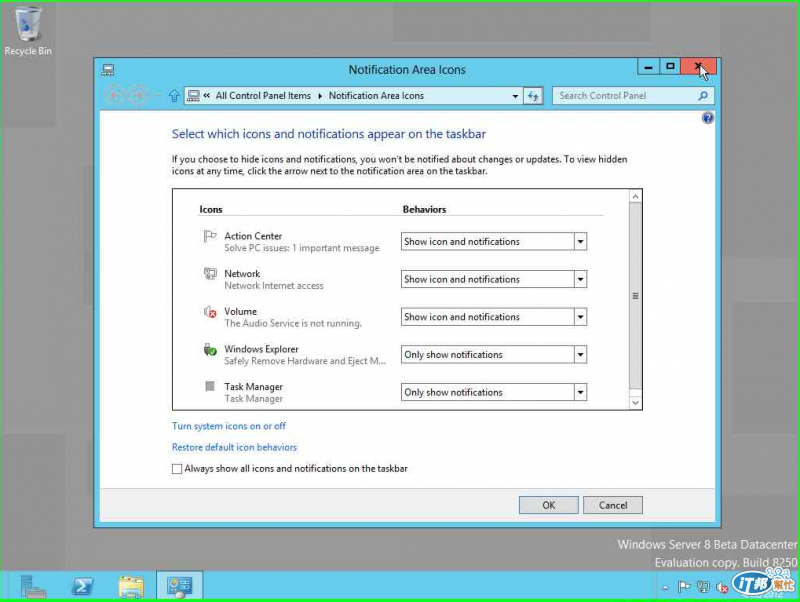Click the Cancel button
The height and width of the screenshot is (602, 800).
coord(613,505)
